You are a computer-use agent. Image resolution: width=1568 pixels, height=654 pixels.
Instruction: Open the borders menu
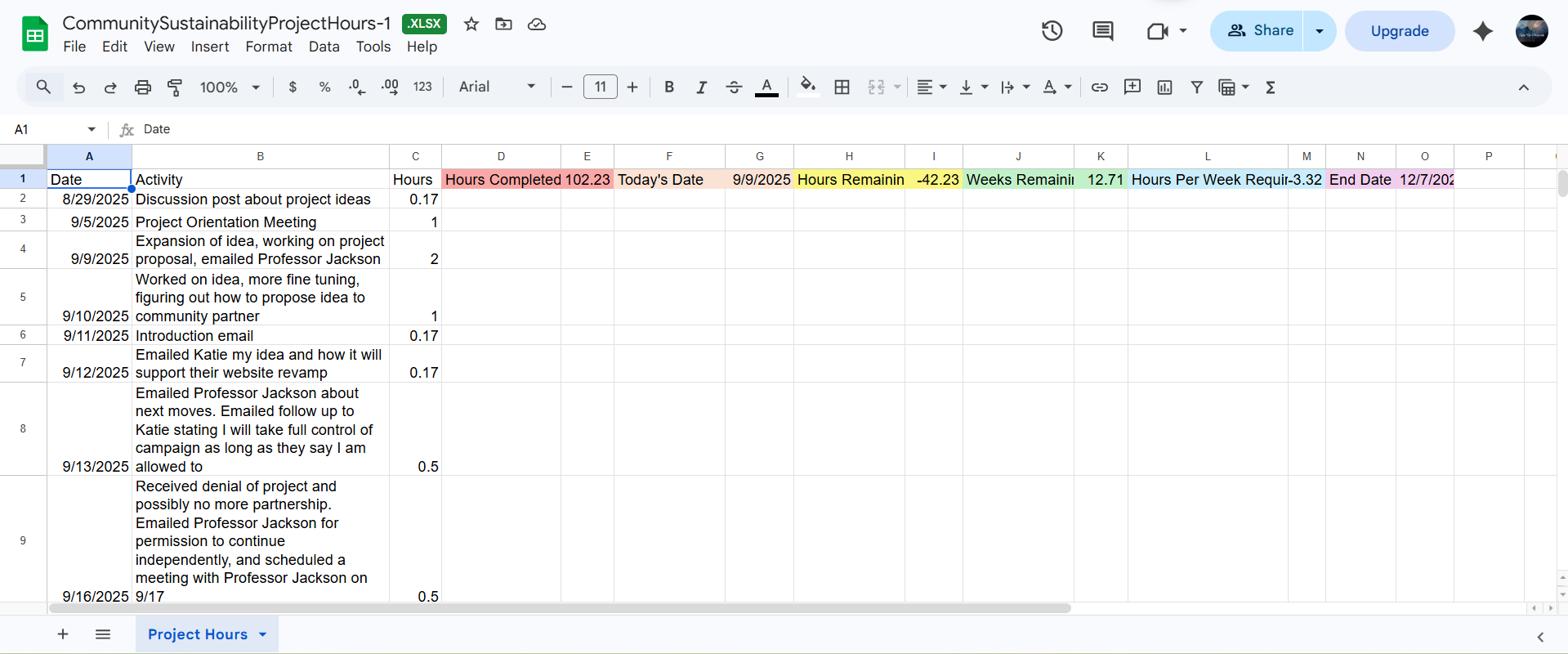click(x=842, y=87)
